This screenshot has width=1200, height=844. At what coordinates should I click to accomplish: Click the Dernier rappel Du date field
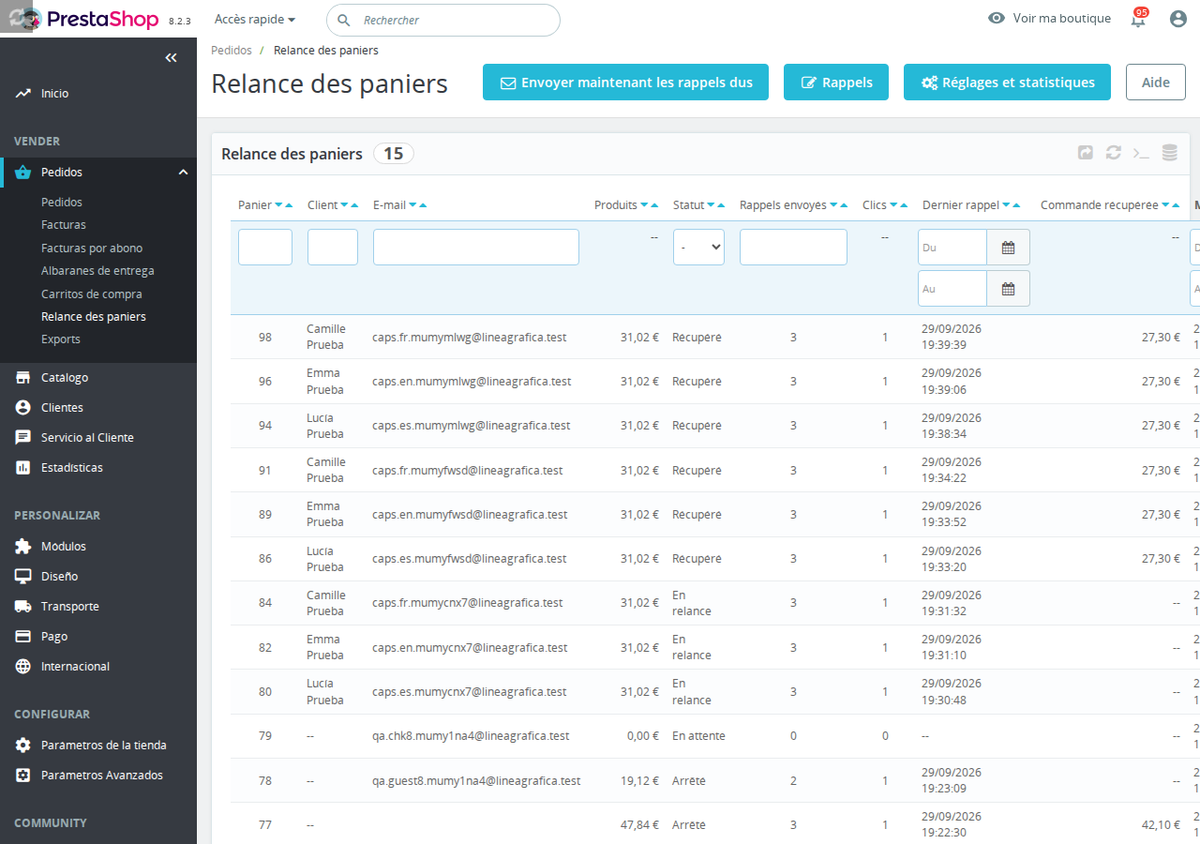[952, 247]
